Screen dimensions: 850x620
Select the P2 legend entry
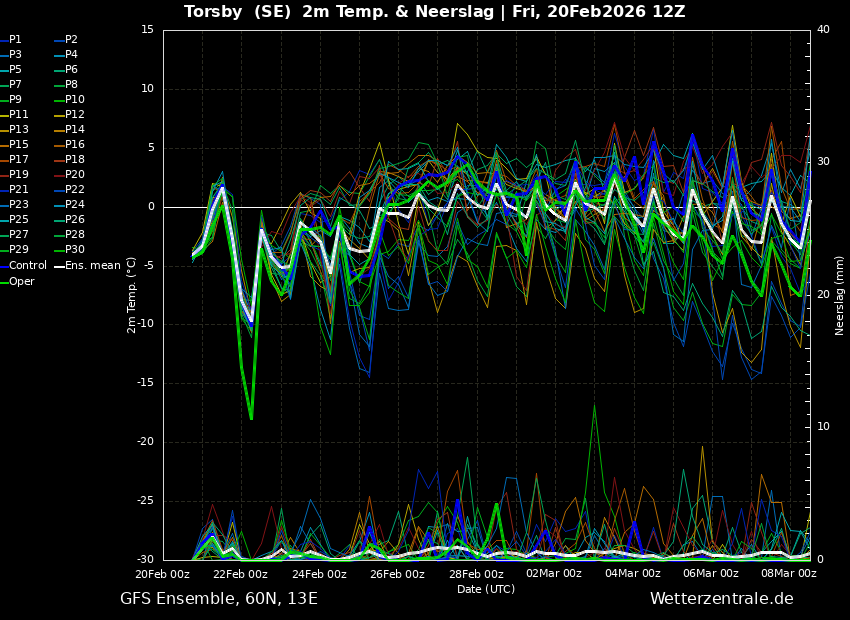71,40
